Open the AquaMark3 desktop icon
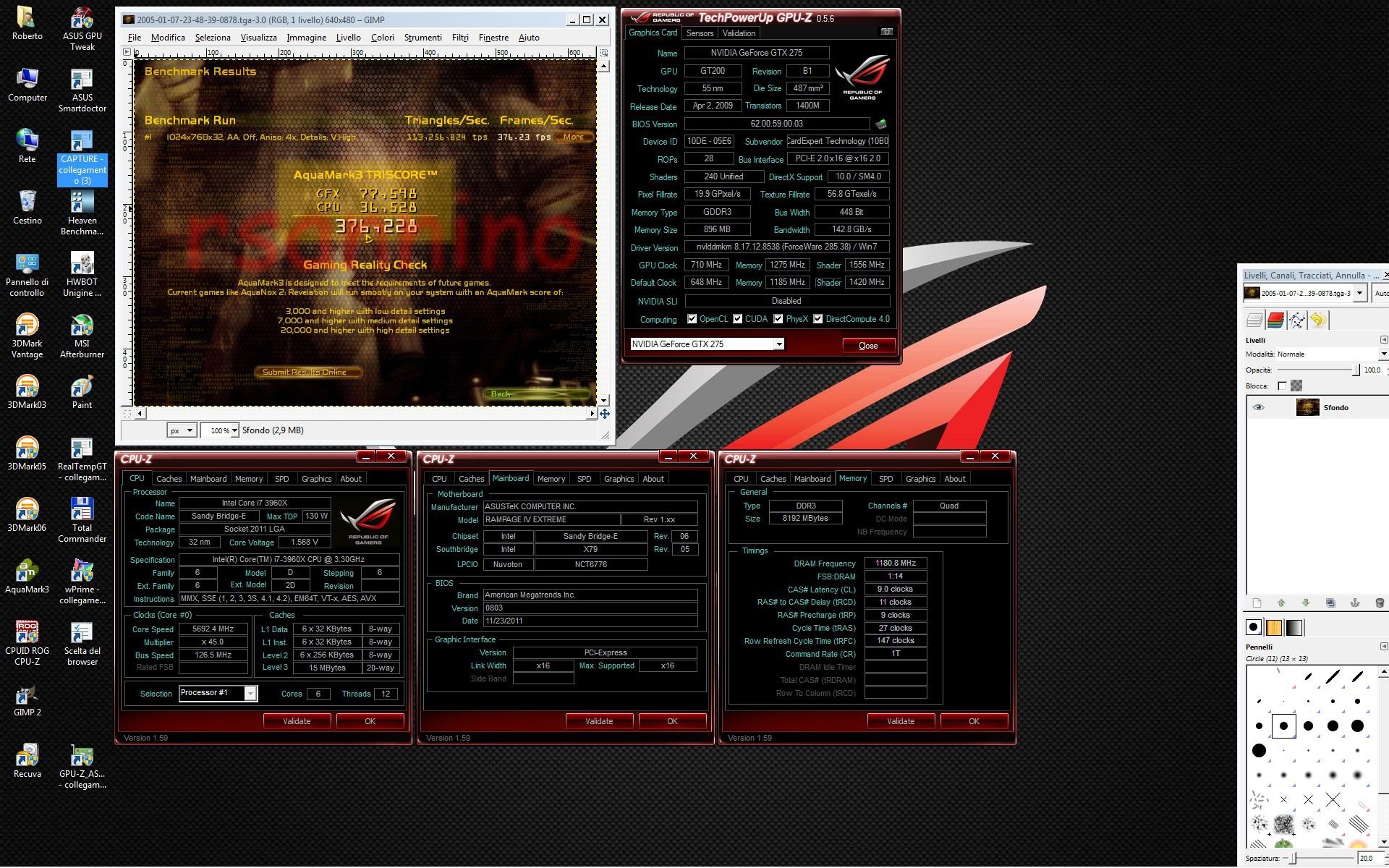The height and width of the screenshot is (868, 1389). (27, 576)
